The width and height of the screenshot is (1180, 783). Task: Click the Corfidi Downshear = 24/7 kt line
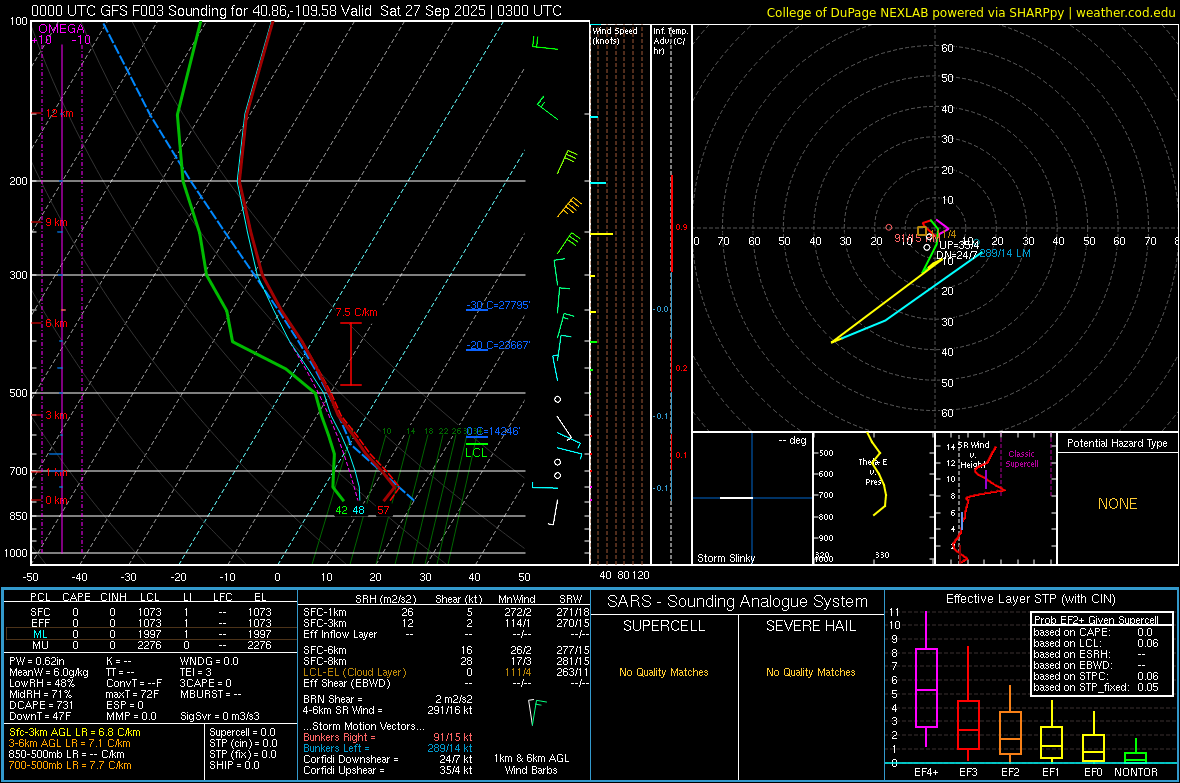click(x=388, y=759)
